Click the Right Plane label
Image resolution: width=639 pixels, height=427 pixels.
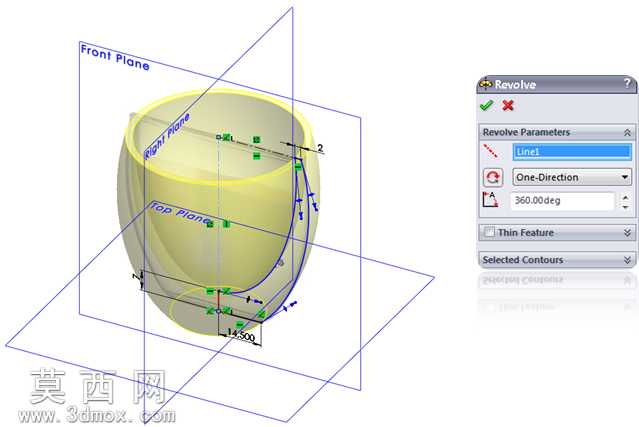click(167, 136)
